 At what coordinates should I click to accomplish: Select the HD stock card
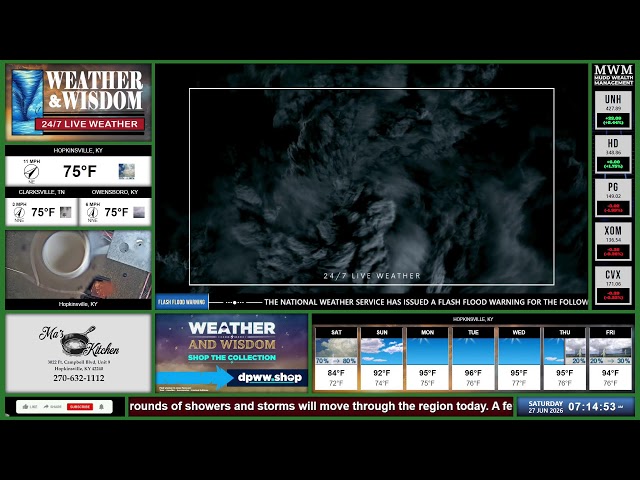tap(613, 154)
